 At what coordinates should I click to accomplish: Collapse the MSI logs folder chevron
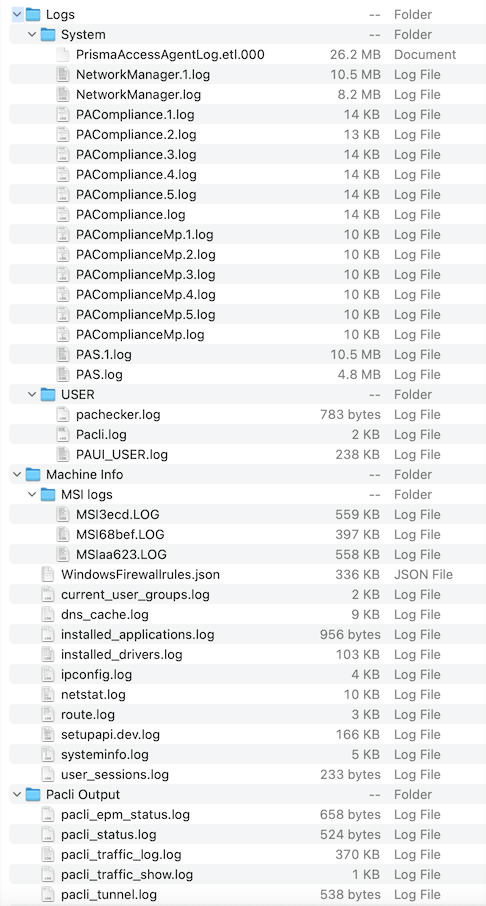point(32,495)
